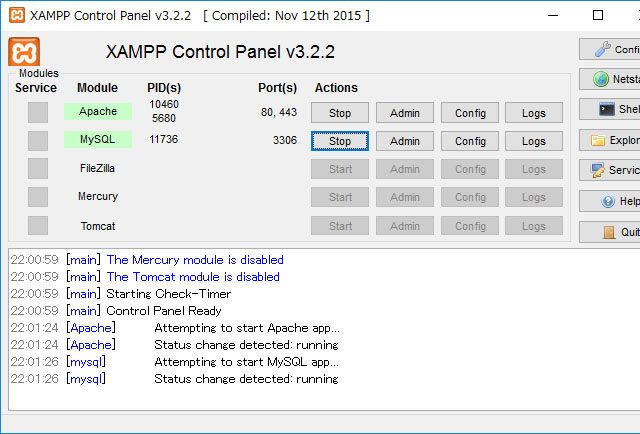This screenshot has width=640, height=434.
Task: Start the Mercury module
Action: (x=340, y=197)
